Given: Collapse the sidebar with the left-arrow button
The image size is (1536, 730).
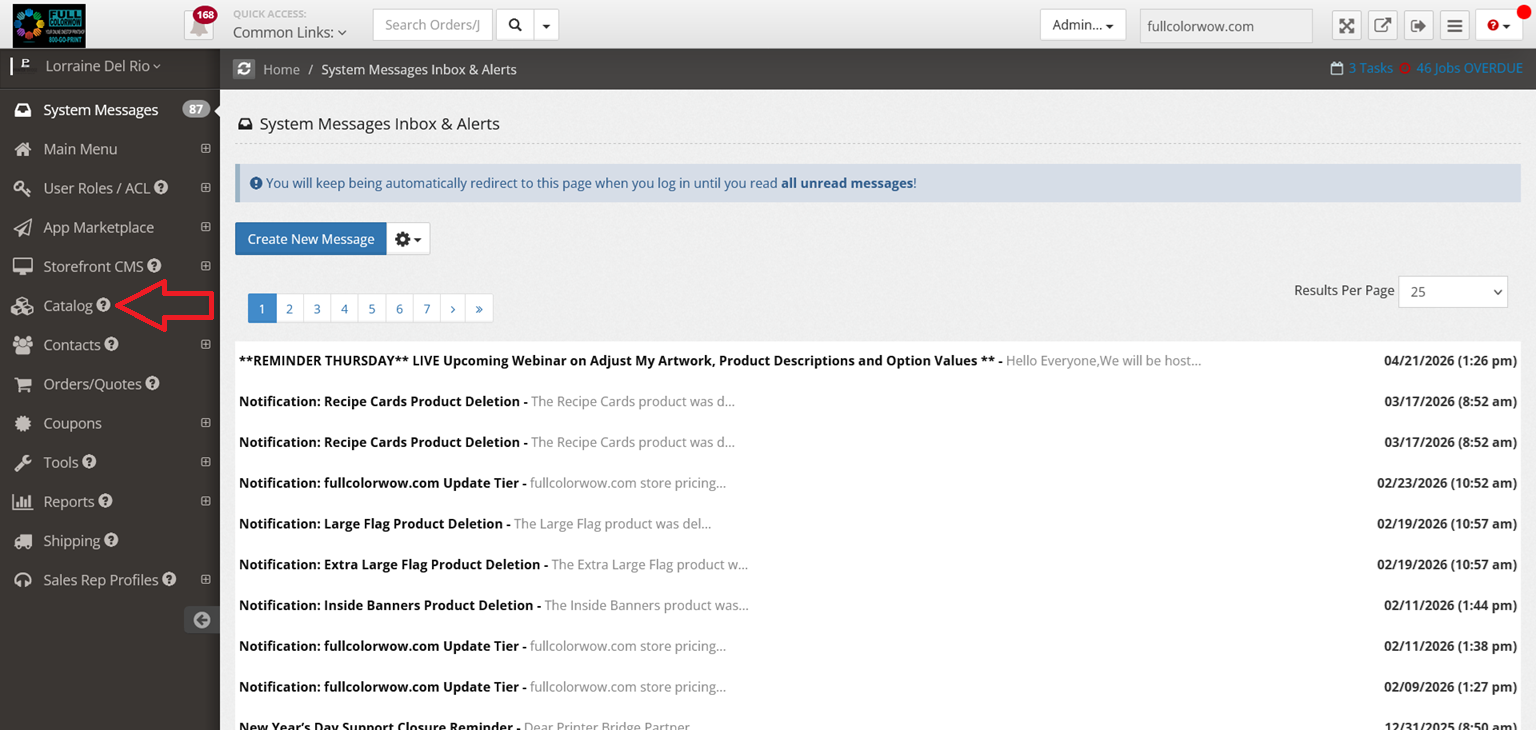Looking at the screenshot, I should click(202, 620).
